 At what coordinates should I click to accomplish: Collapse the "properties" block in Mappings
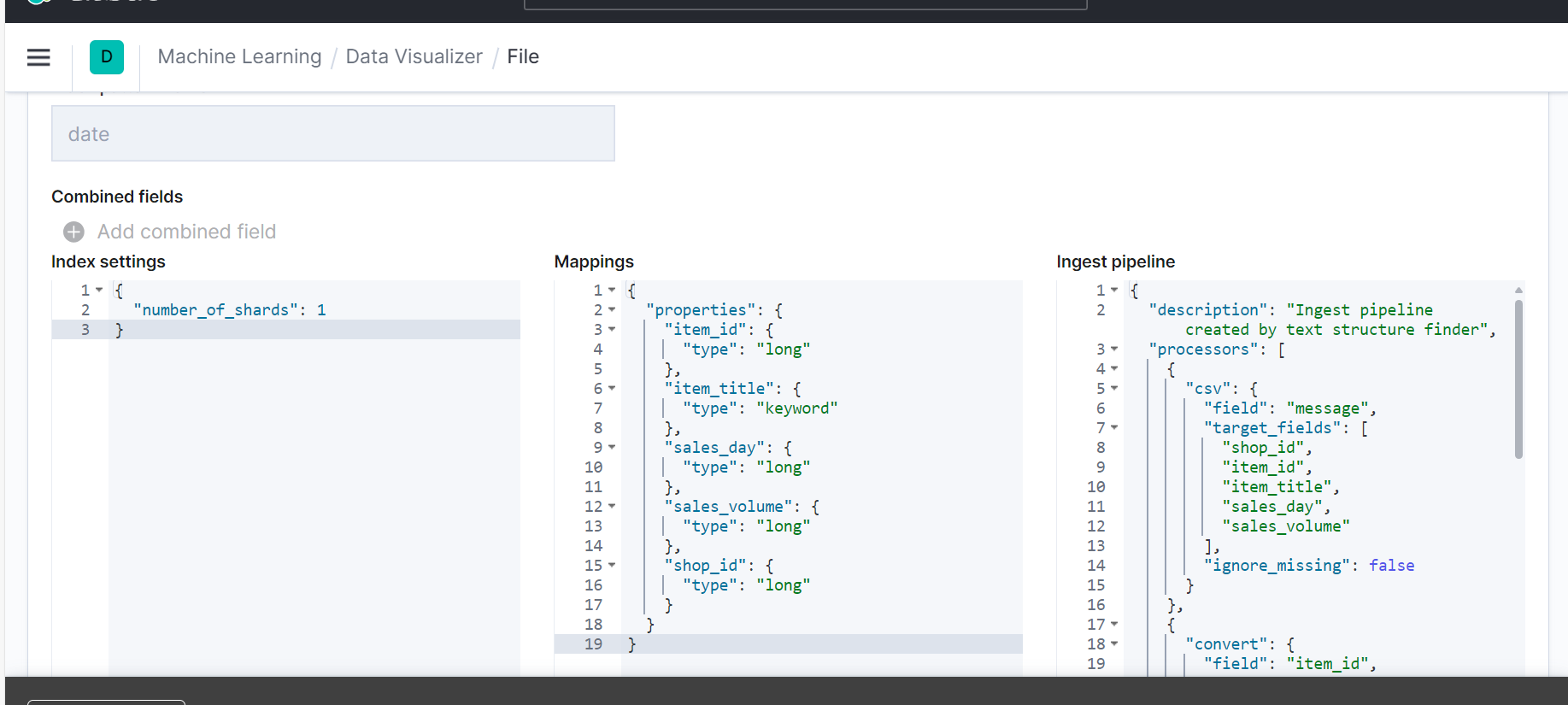tap(612, 310)
